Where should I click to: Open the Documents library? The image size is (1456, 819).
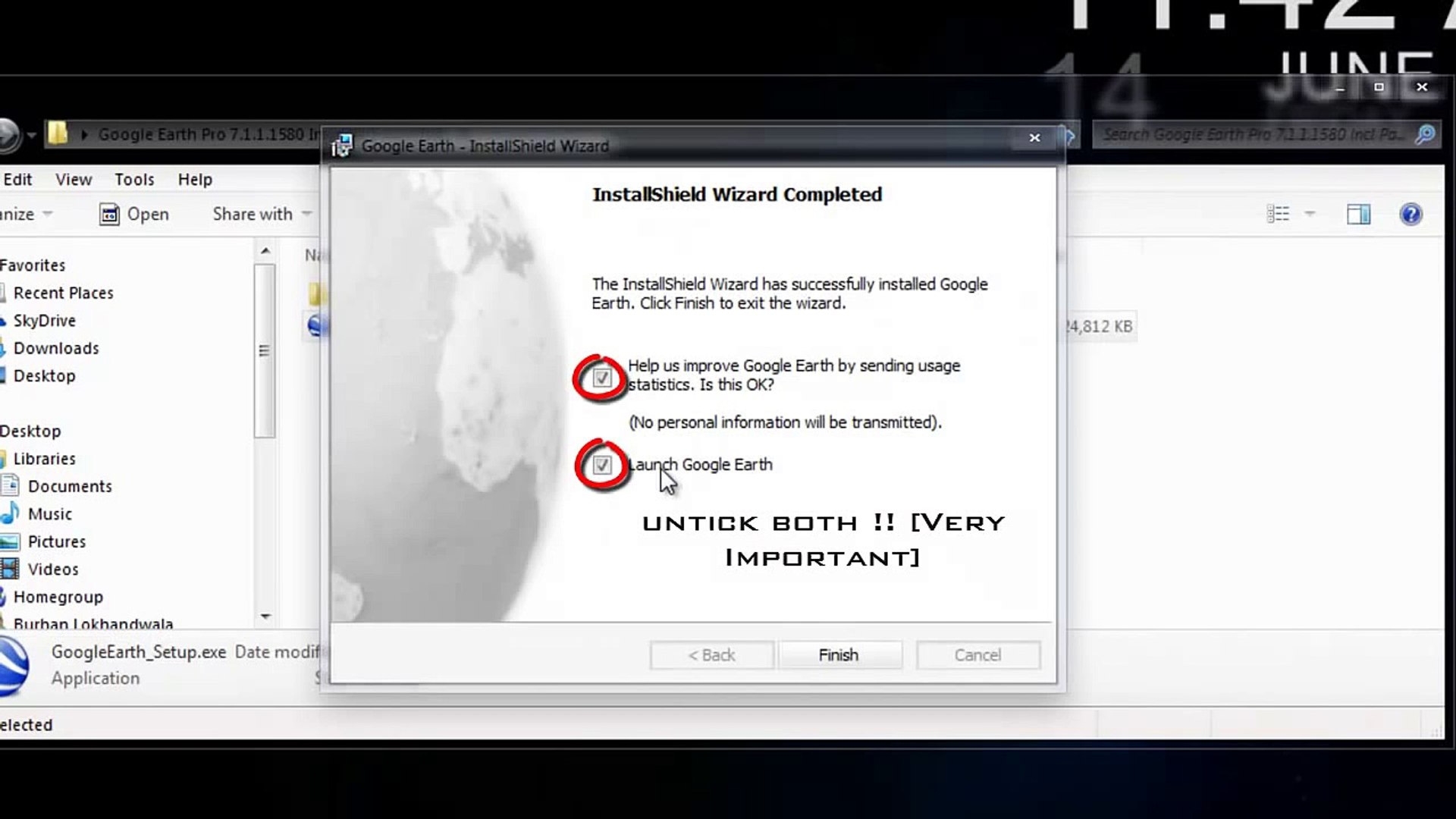click(x=70, y=487)
